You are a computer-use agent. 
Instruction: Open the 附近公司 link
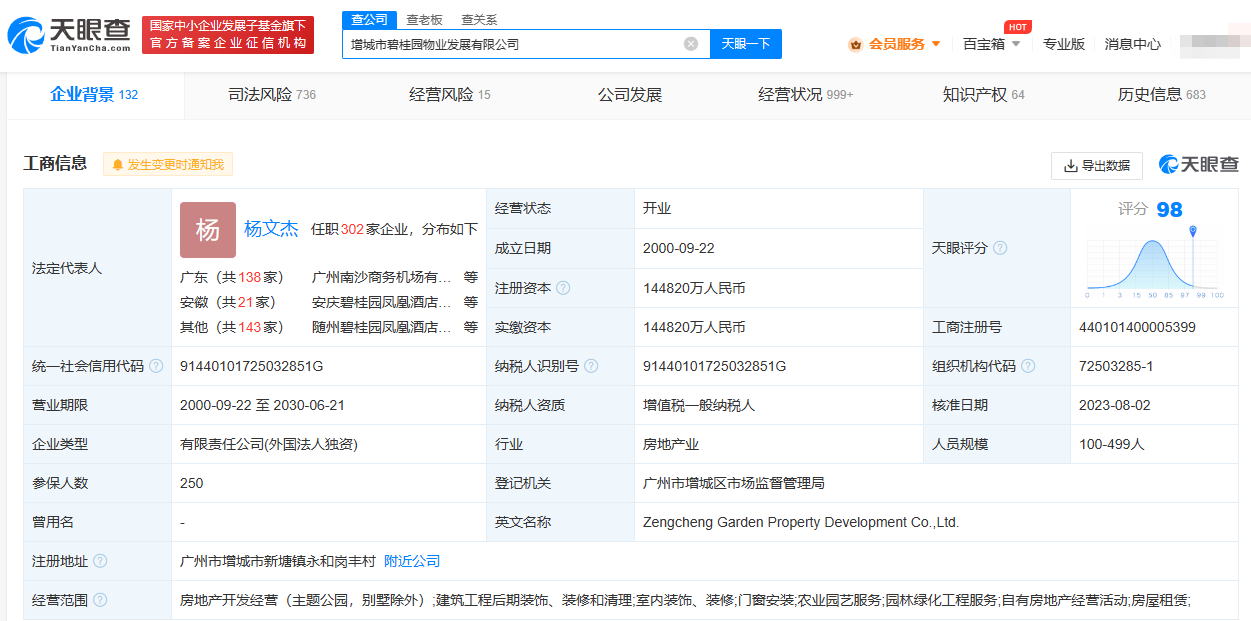click(412, 561)
